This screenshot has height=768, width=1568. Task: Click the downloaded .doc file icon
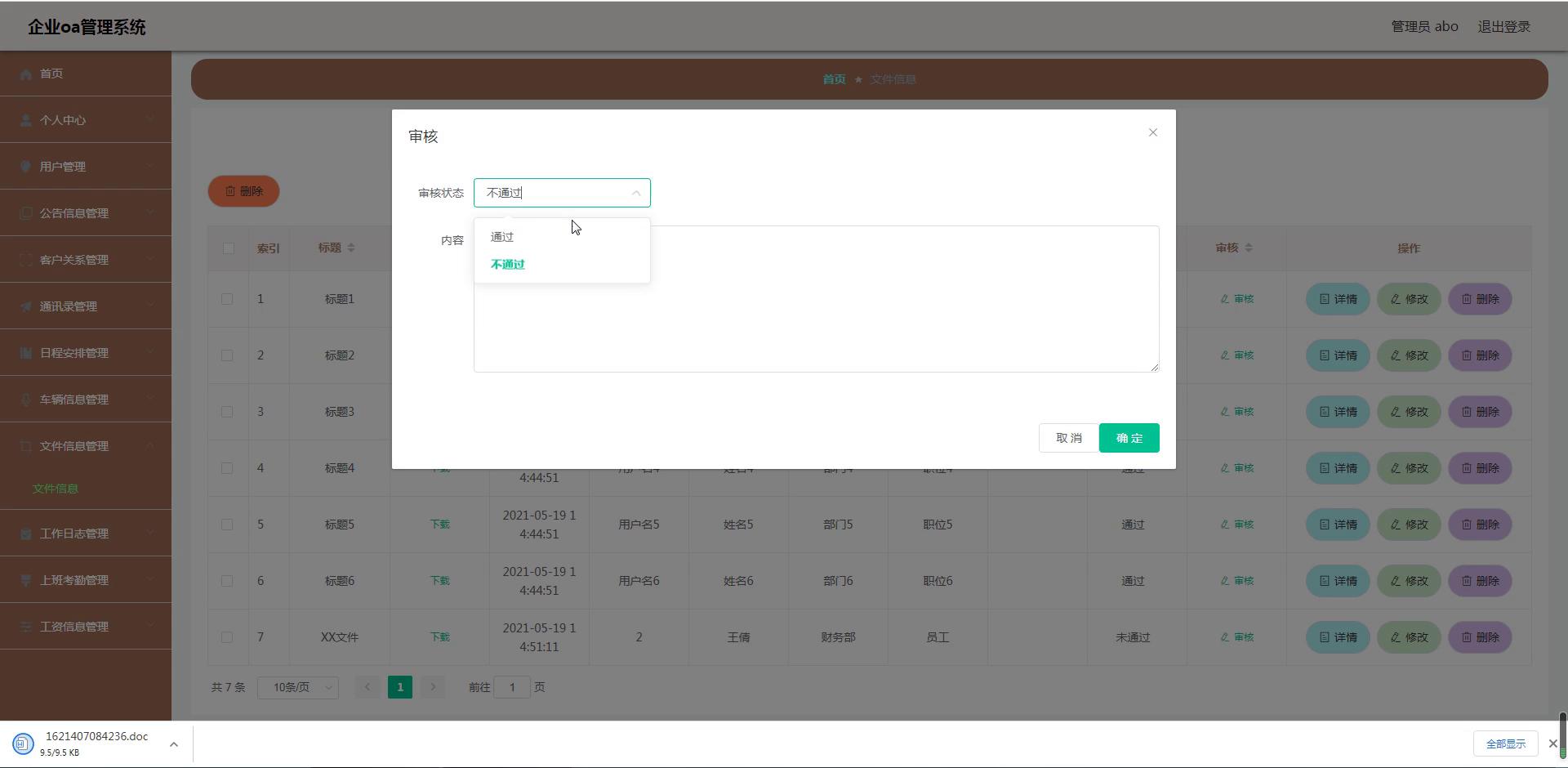(23, 744)
